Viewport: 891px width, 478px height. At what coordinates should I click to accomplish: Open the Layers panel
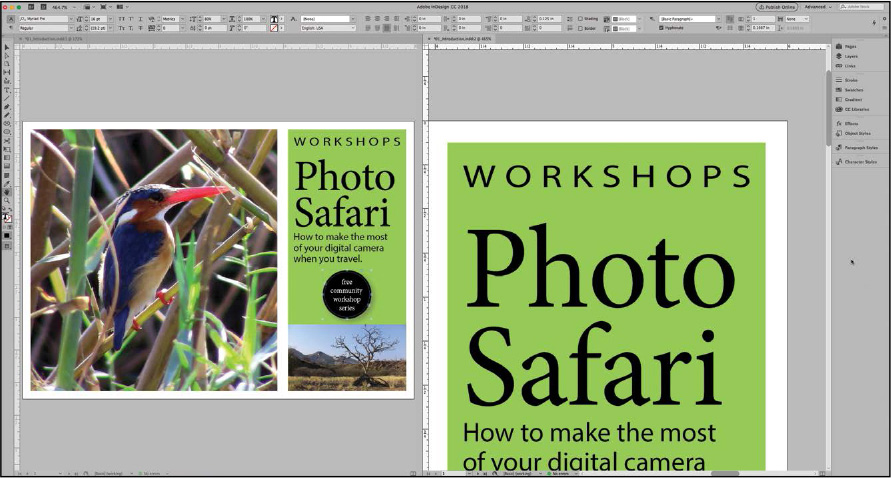(847, 56)
